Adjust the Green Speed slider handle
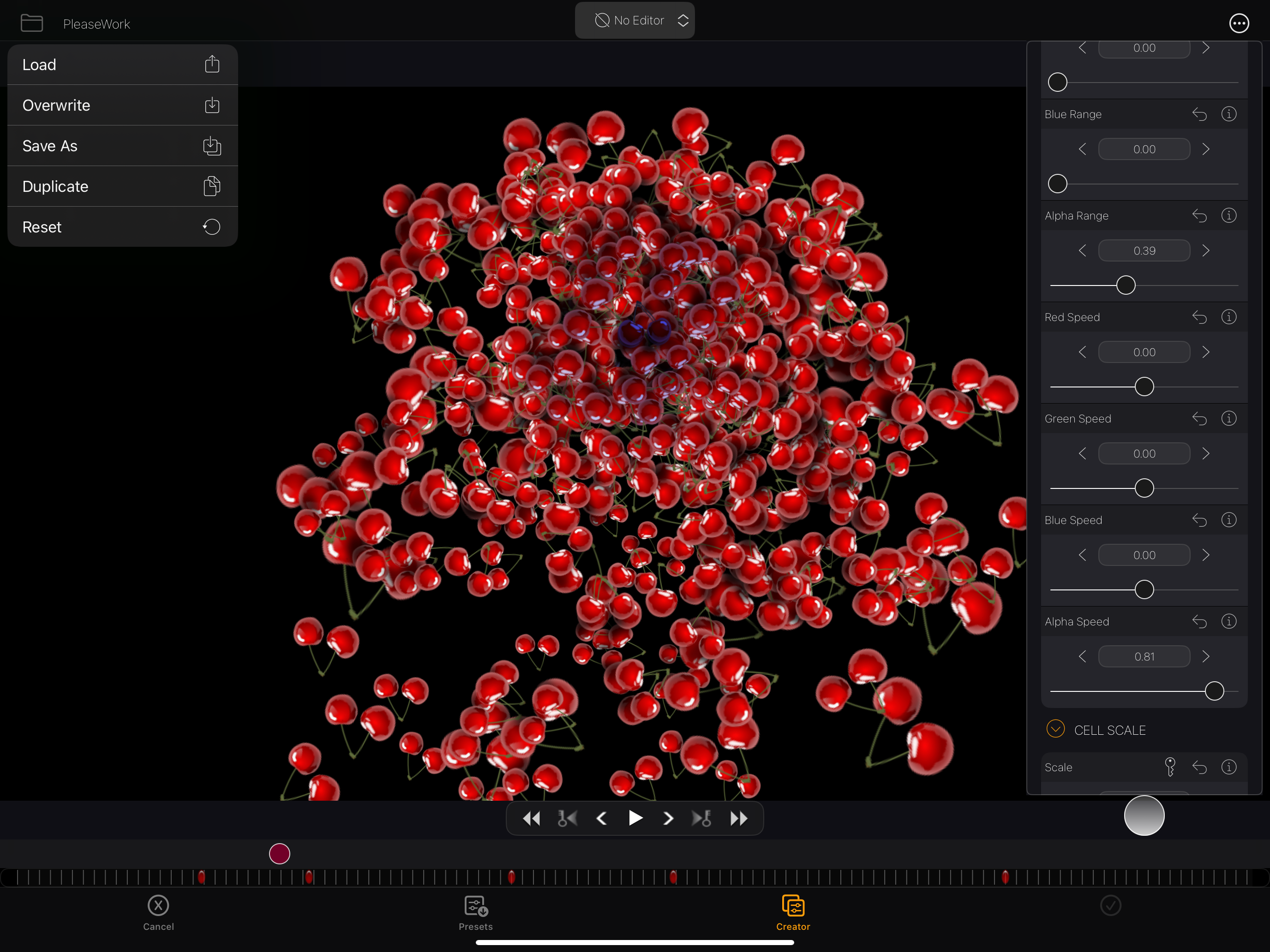1270x952 pixels. (1144, 488)
